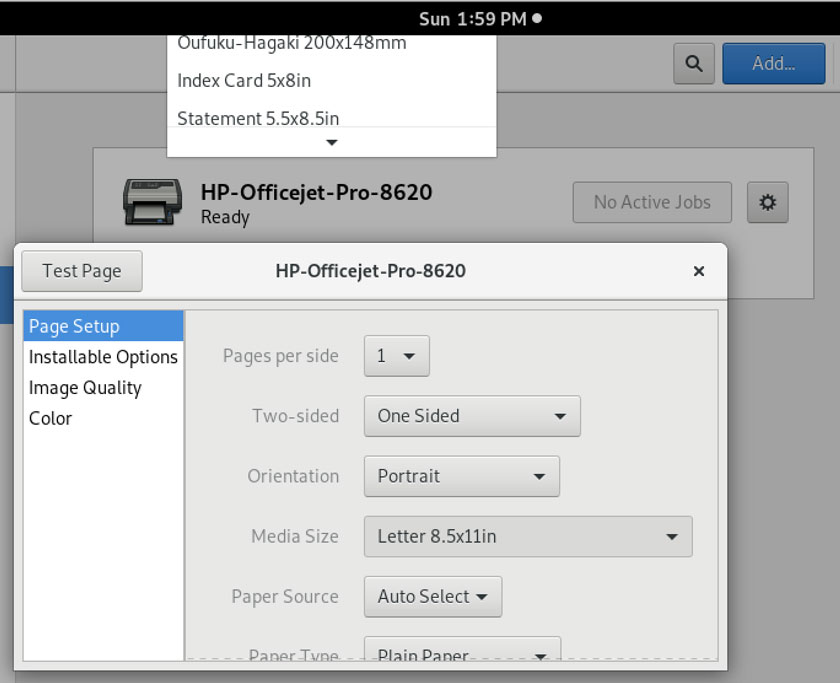Click the HP-Officejet-Pro-8620 printer name
Image resolution: width=840 pixels, height=683 pixels.
[316, 192]
